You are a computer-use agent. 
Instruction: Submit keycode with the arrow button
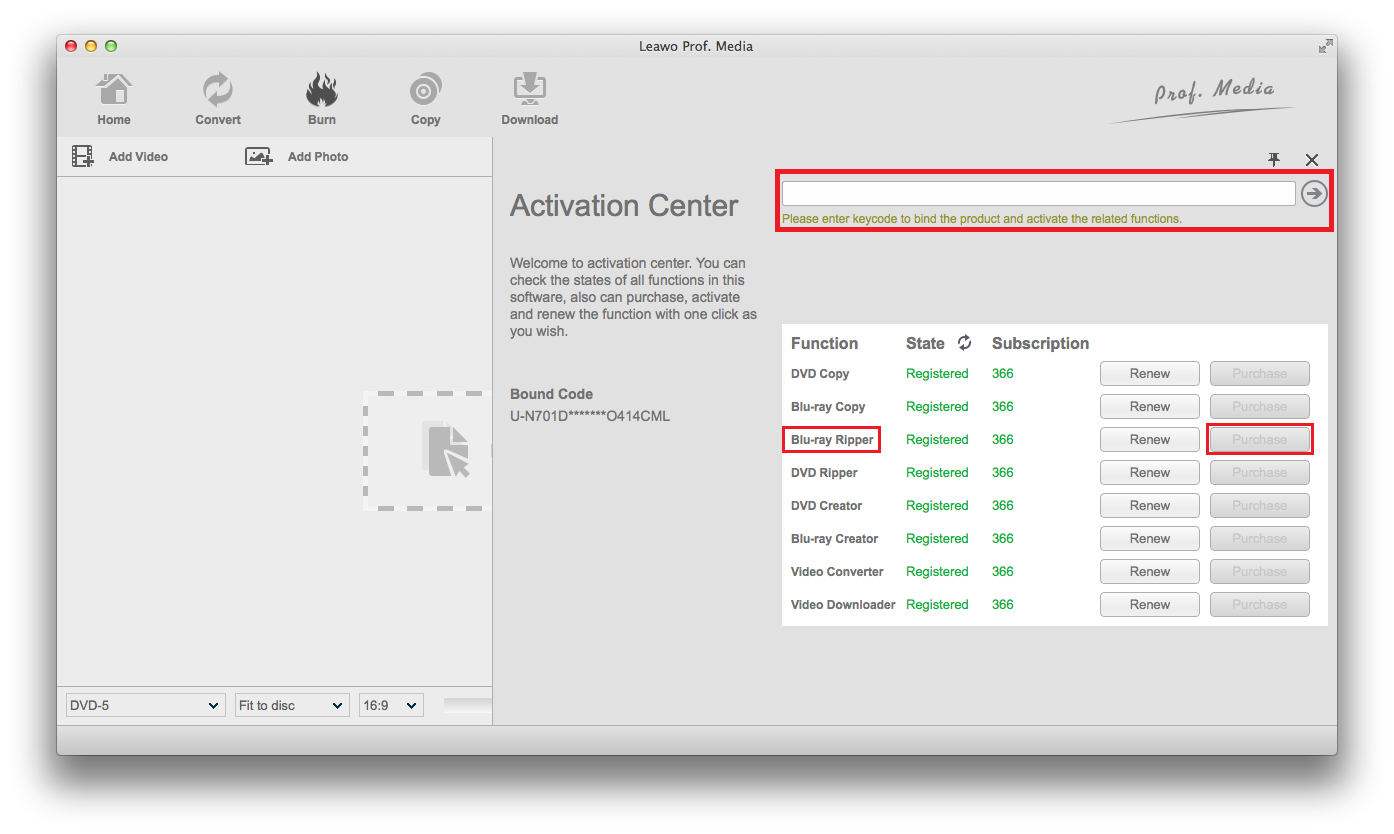1314,193
